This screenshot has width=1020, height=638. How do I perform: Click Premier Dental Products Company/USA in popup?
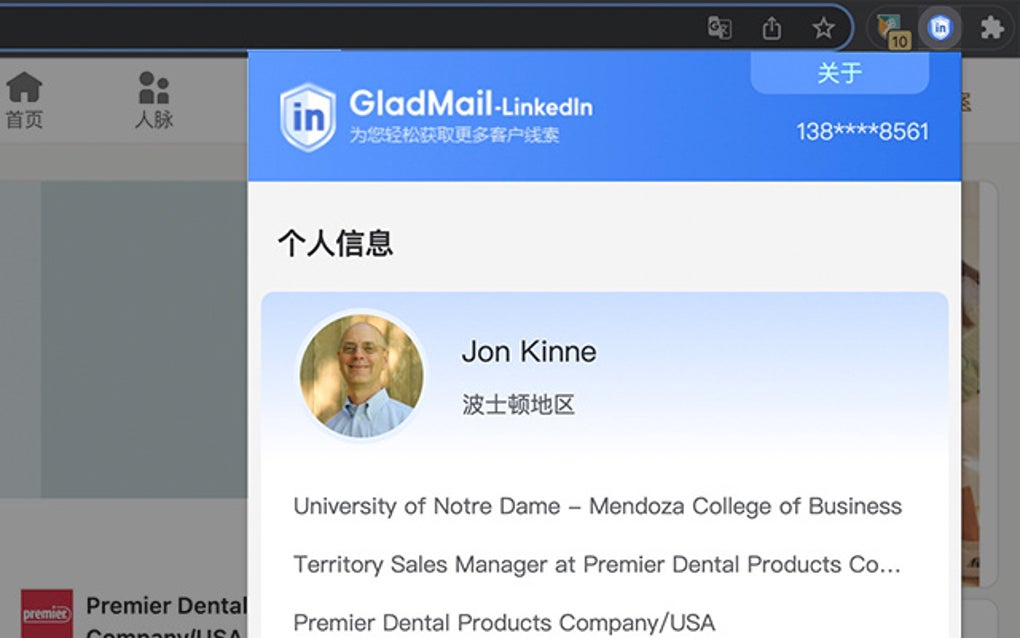pos(504,622)
